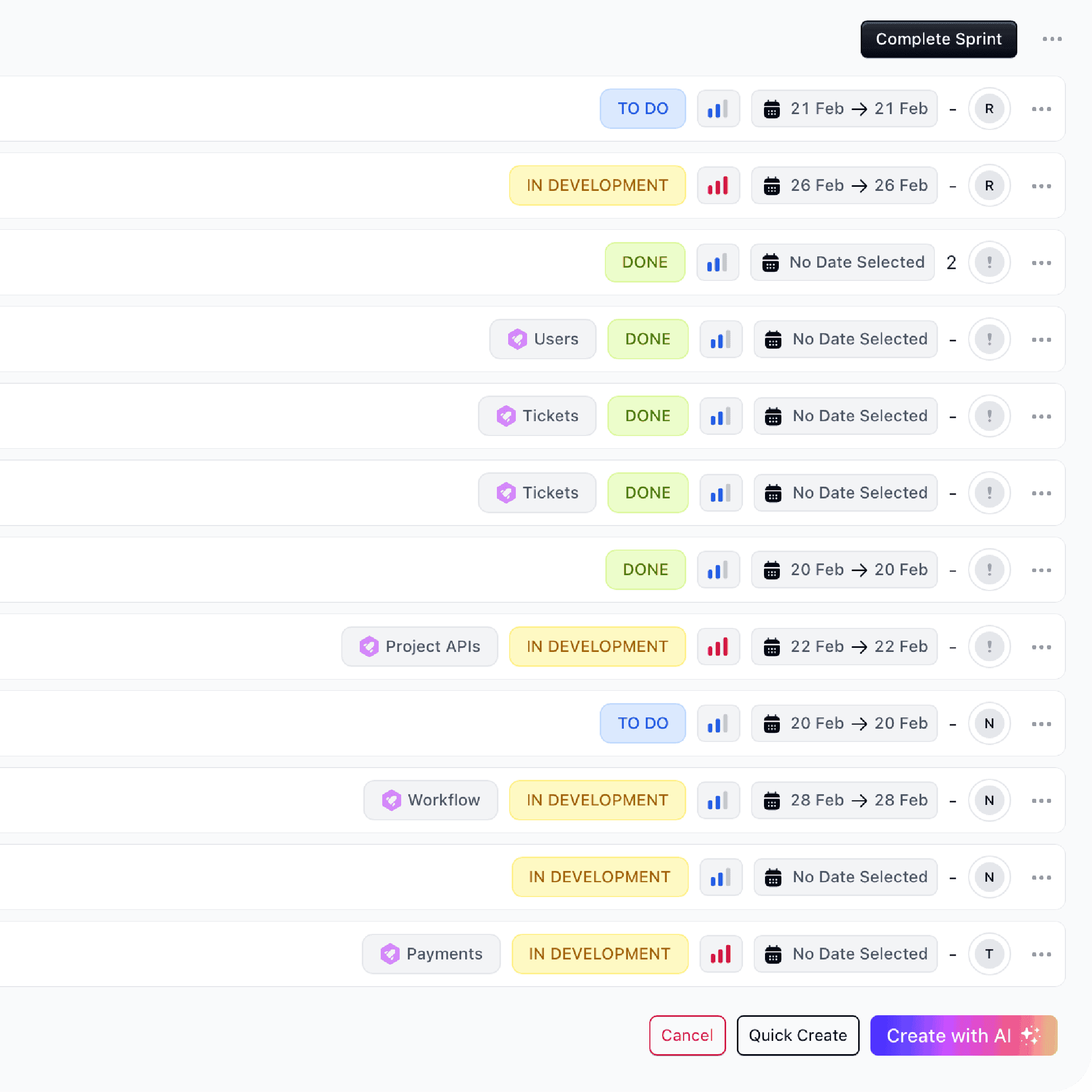Click the priority bars icon on the TO DO task
The image size is (1092, 1092).
(718, 108)
